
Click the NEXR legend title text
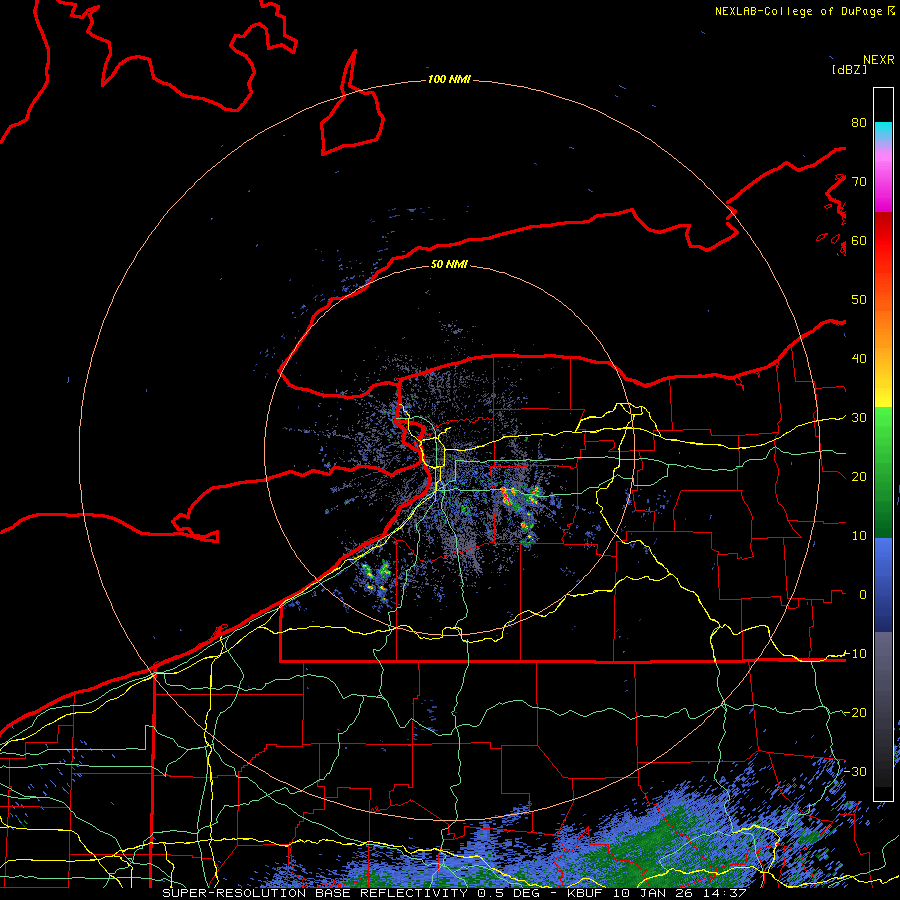pos(879,60)
